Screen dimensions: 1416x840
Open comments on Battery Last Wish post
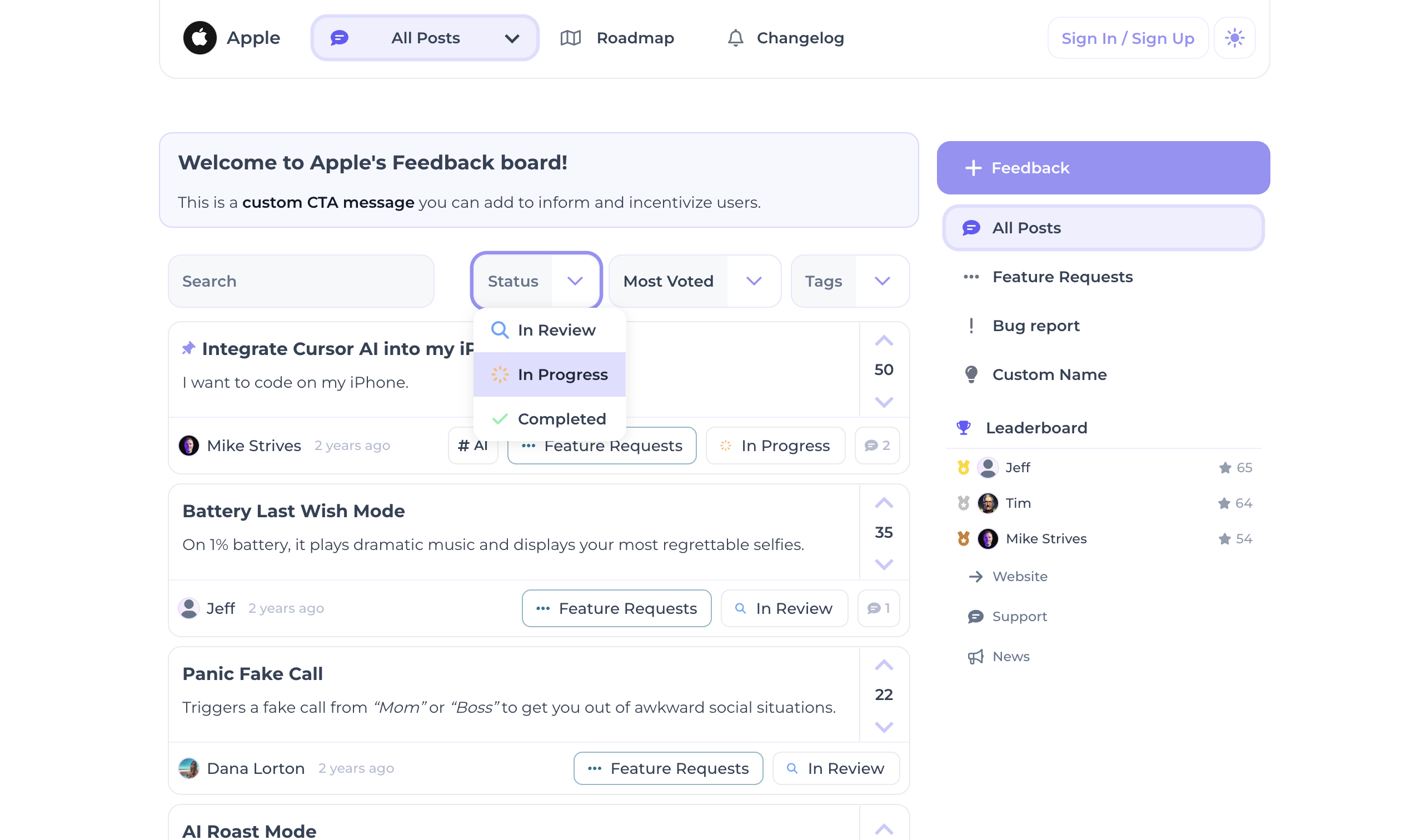point(878,608)
